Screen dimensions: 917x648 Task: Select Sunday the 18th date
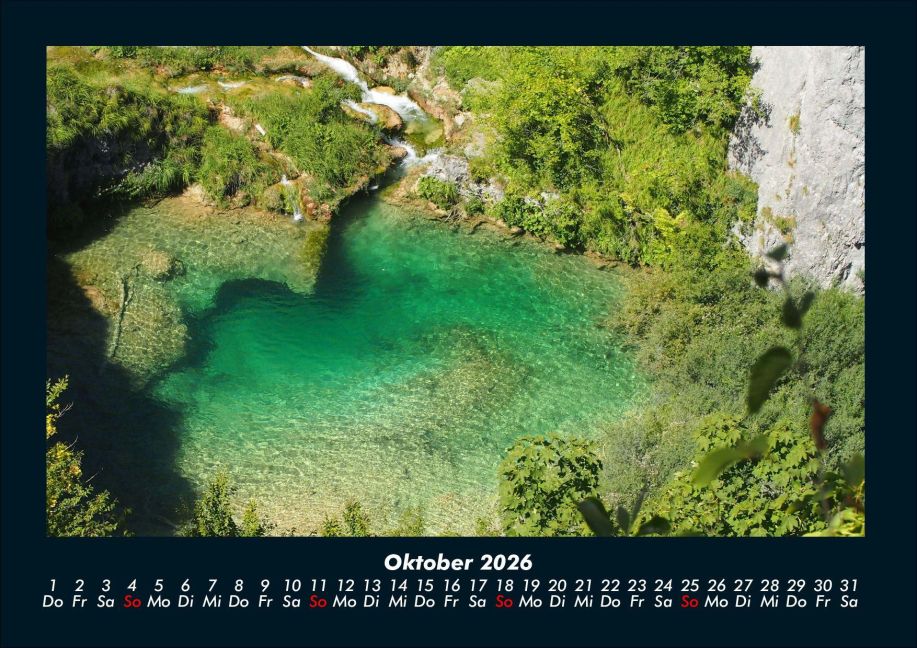[504, 593]
